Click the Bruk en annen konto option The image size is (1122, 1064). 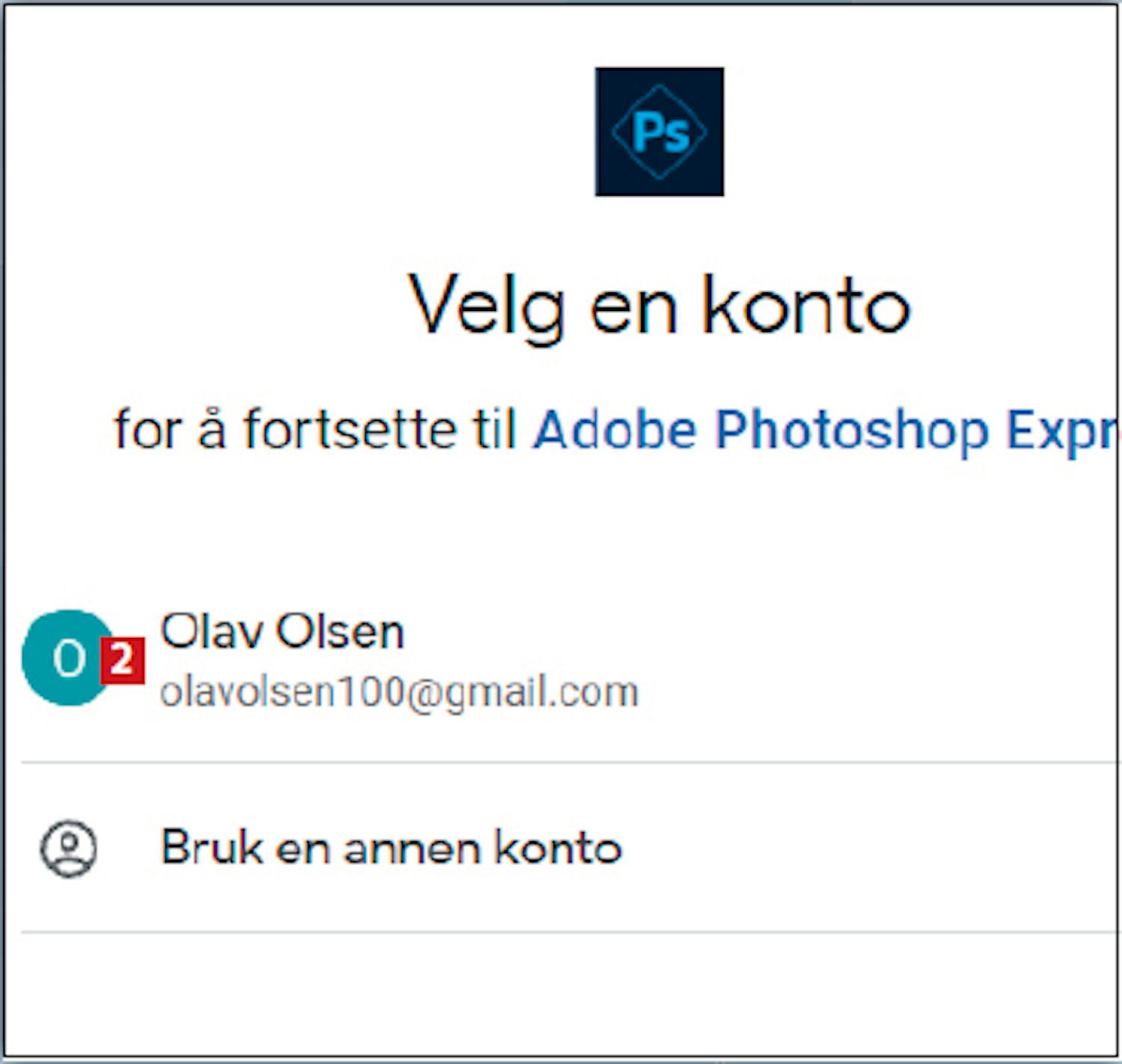391,848
